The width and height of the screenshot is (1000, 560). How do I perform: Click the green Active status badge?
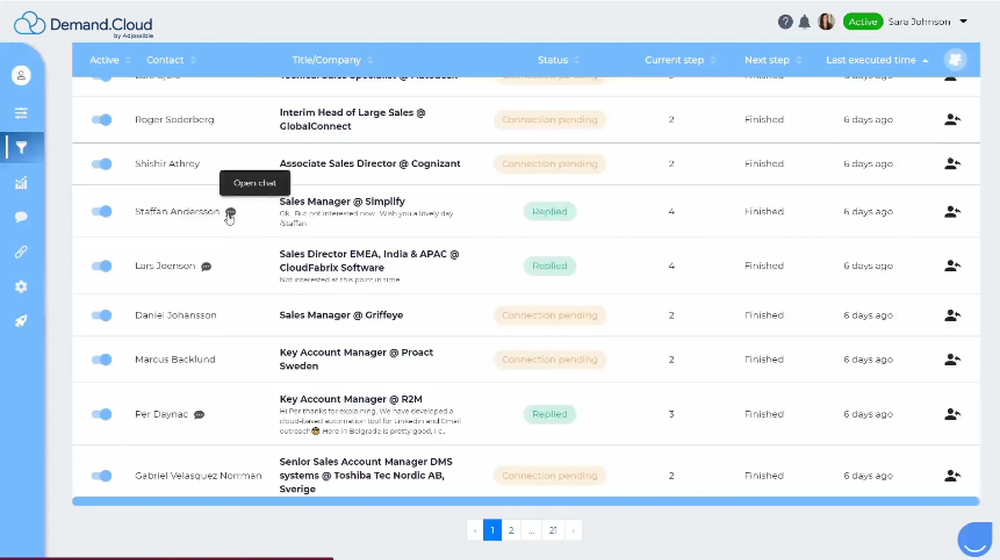(x=863, y=22)
